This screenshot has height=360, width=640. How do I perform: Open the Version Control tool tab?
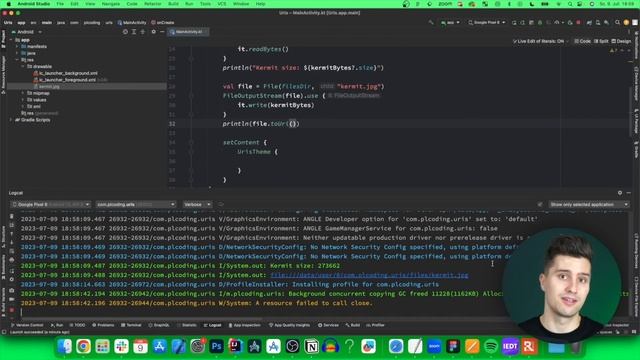27,325
